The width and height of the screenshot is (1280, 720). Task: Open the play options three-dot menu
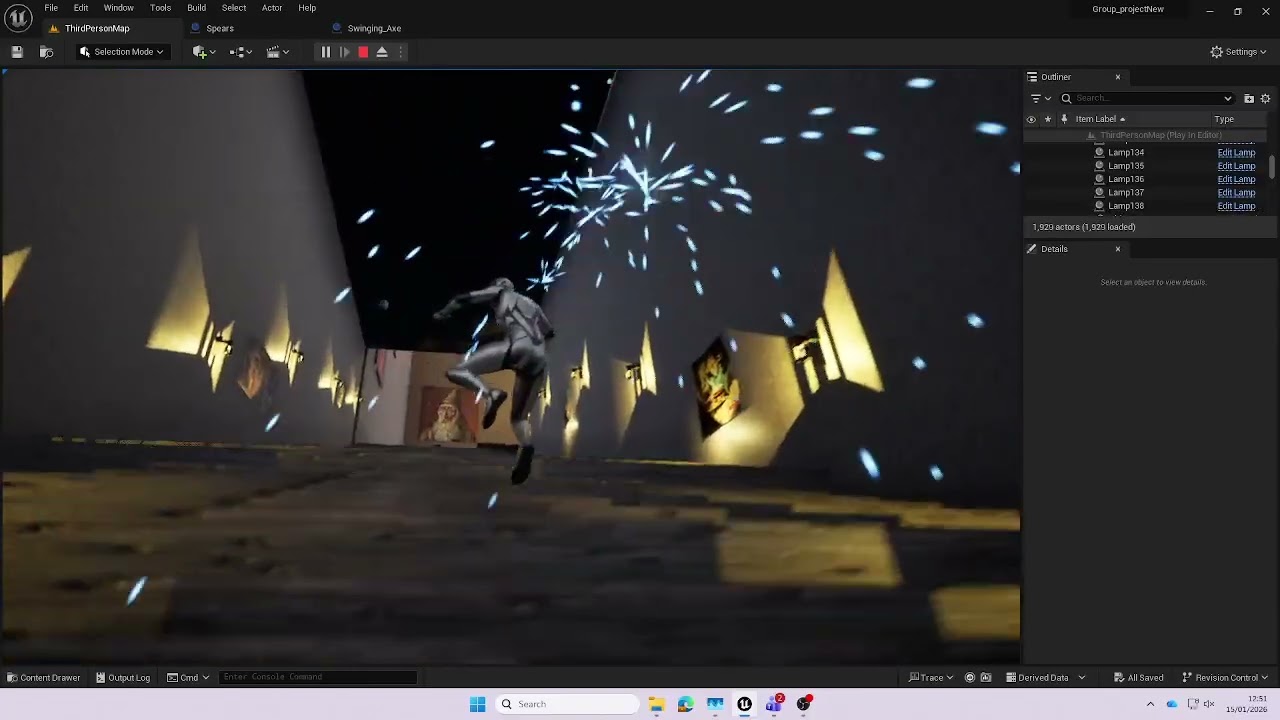click(x=401, y=52)
